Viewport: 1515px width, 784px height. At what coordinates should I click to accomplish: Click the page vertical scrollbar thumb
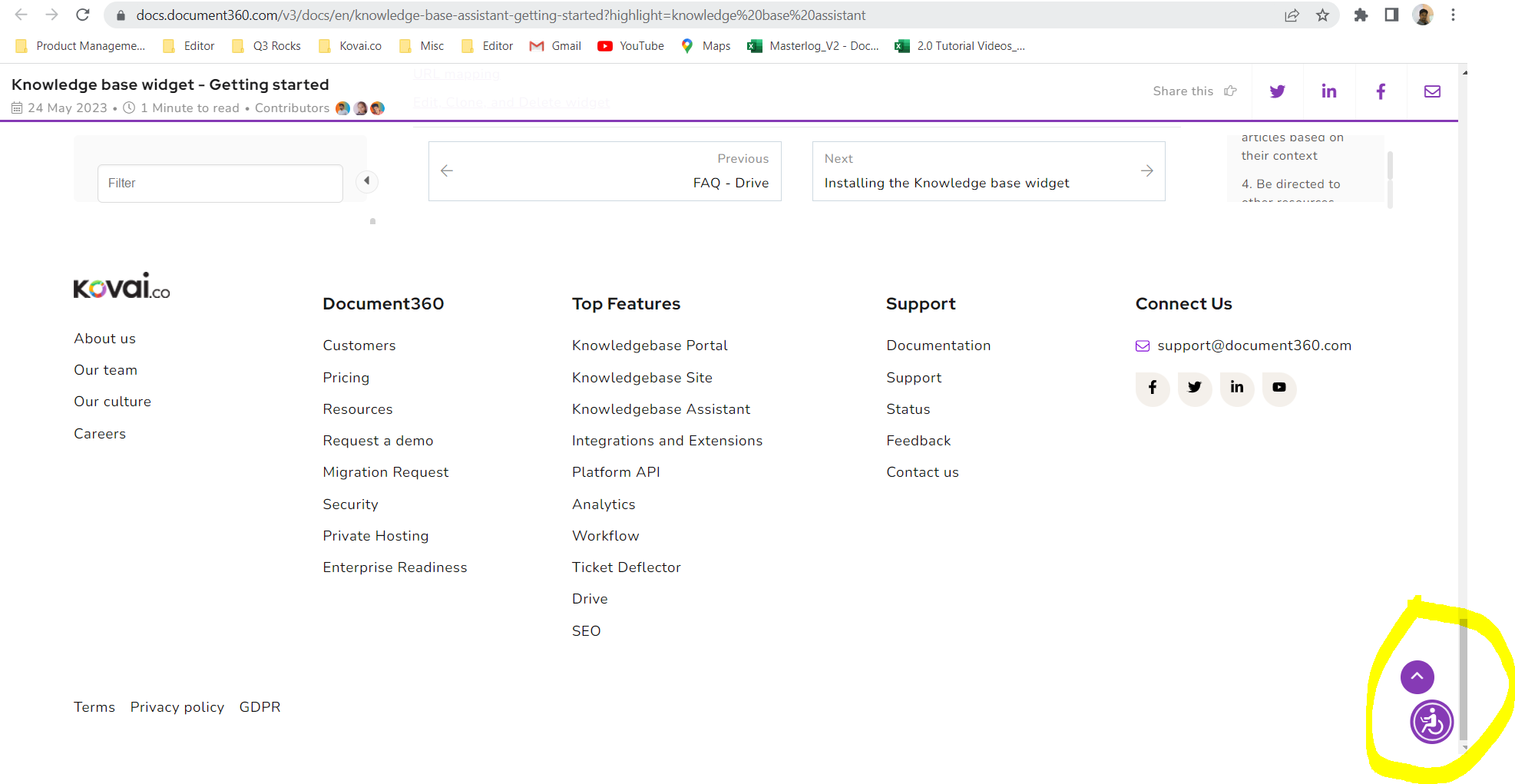click(x=1463, y=676)
